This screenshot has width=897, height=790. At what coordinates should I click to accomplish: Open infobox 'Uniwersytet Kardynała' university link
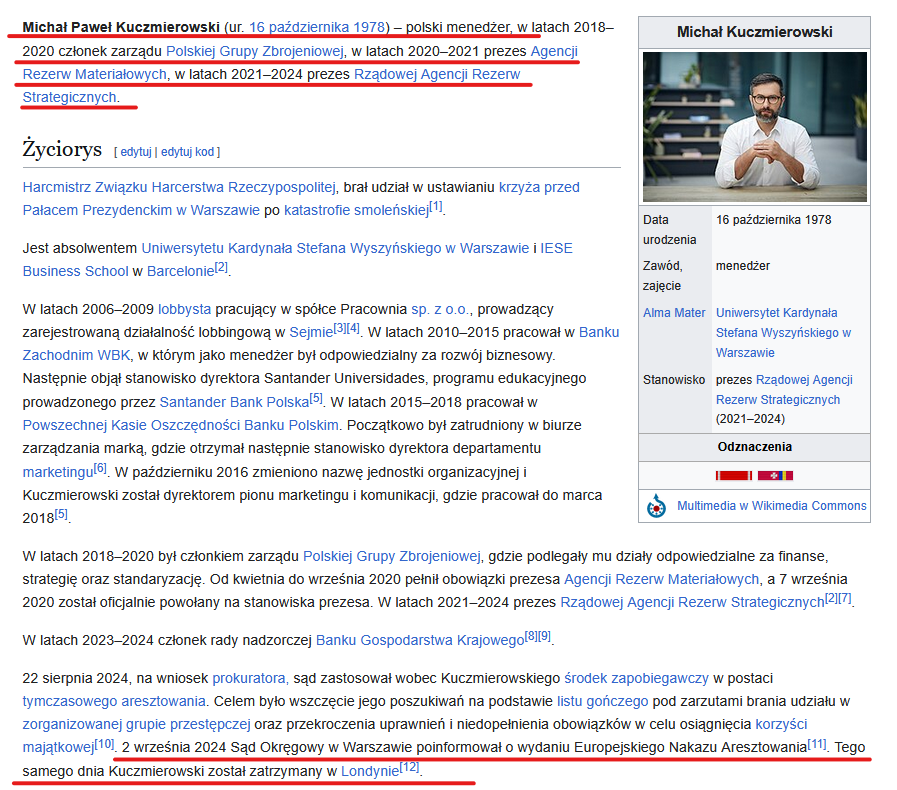tap(783, 332)
